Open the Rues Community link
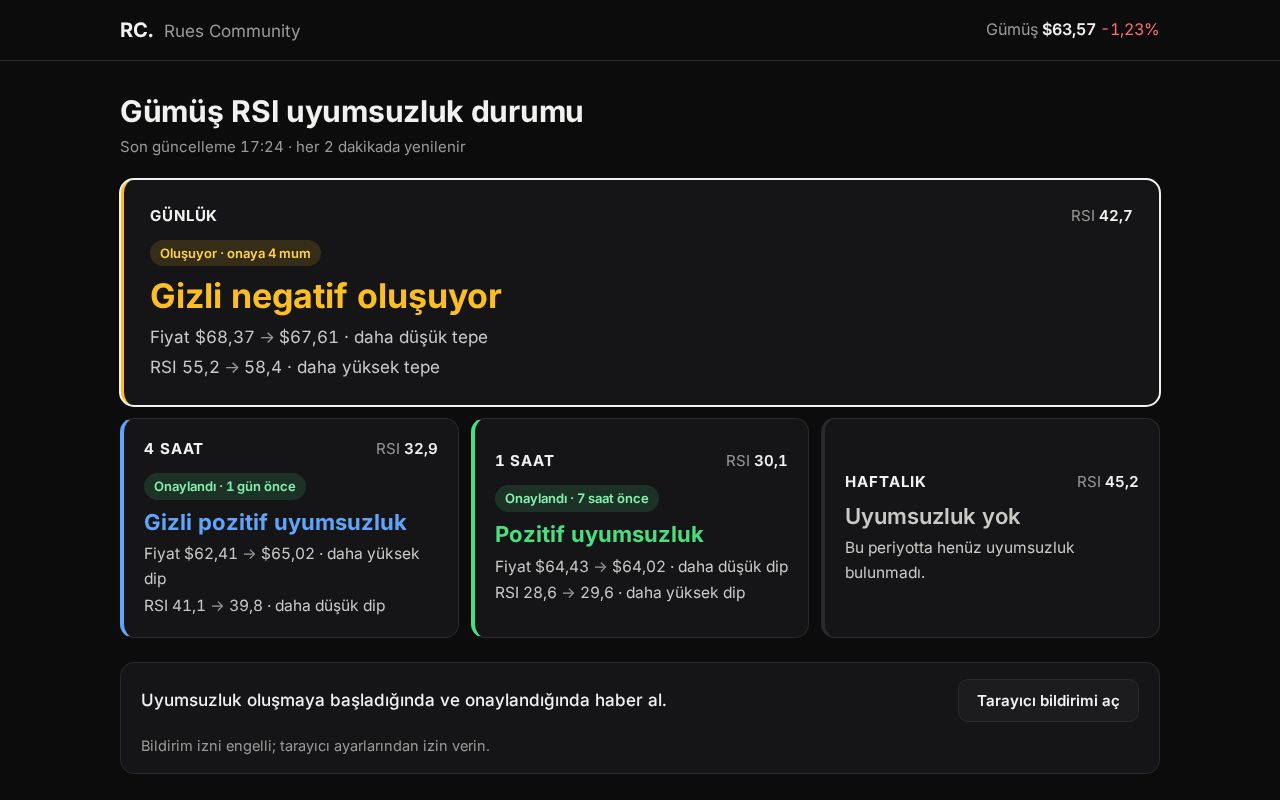 [232, 31]
